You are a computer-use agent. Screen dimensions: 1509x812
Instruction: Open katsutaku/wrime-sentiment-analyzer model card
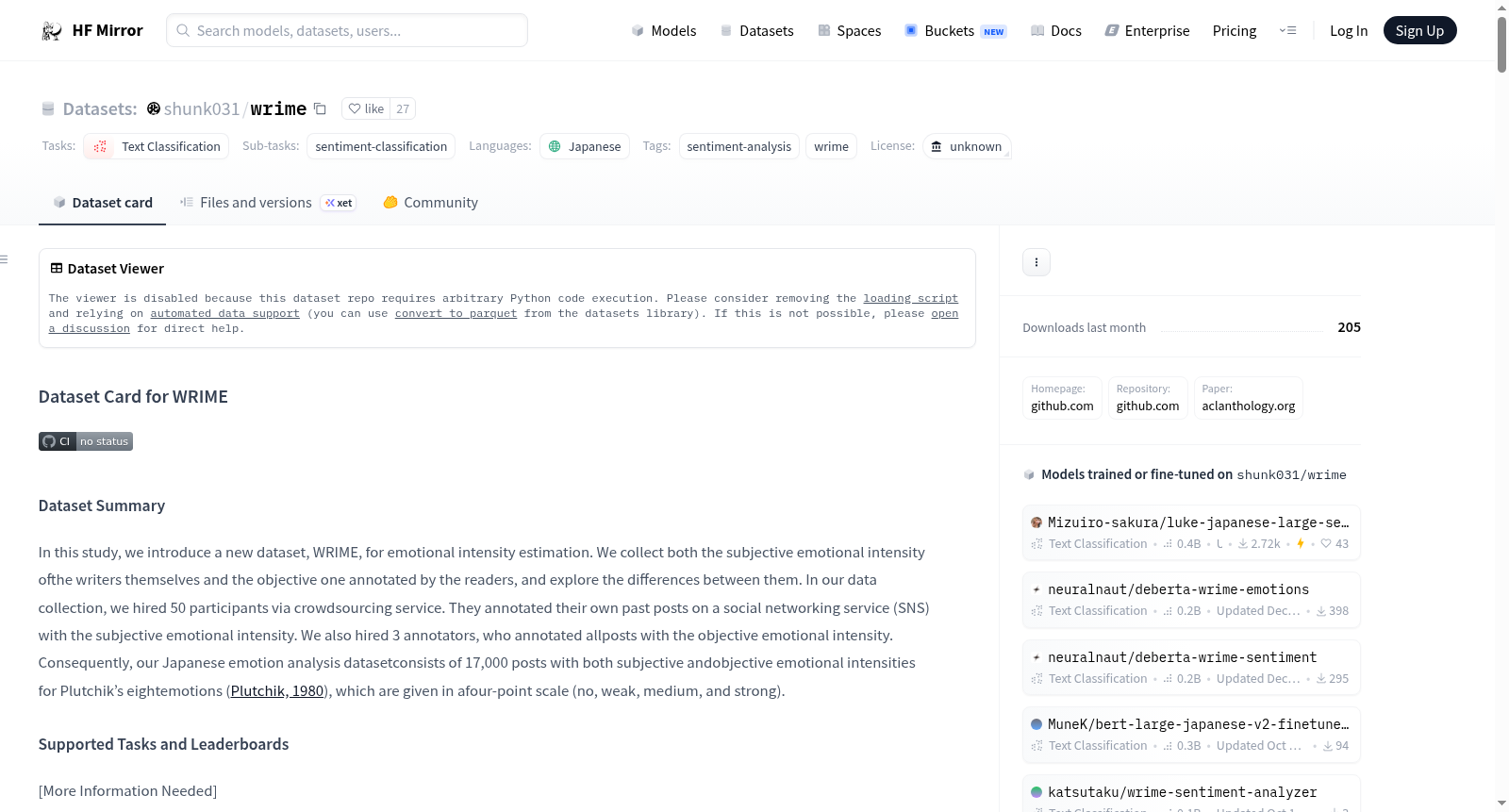[x=1191, y=794]
